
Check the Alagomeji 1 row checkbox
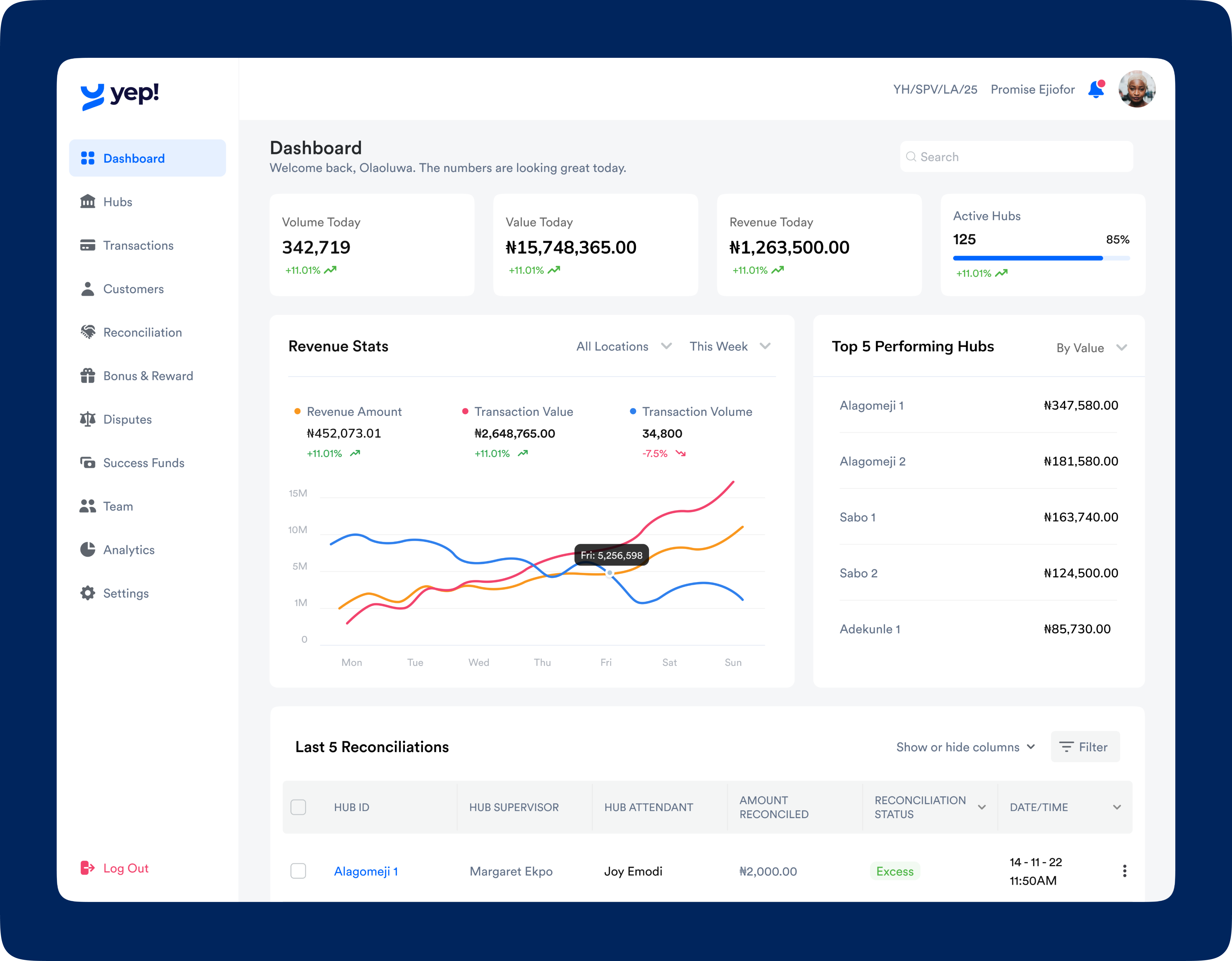click(x=298, y=871)
